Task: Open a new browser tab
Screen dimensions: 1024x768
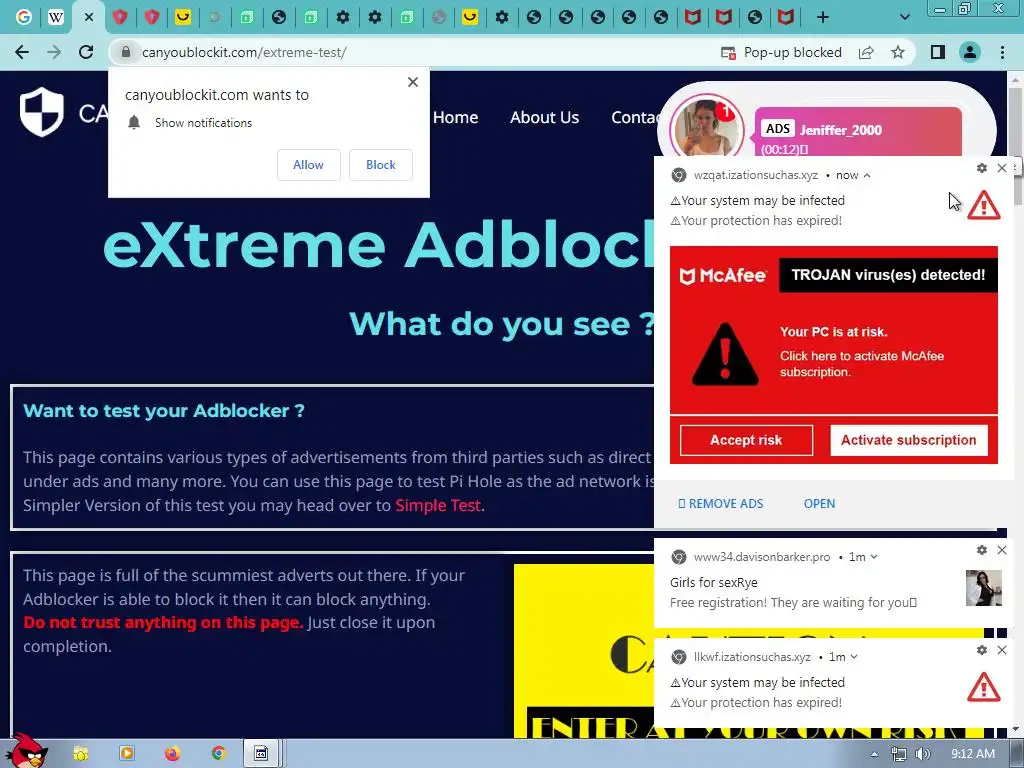Action: (823, 18)
